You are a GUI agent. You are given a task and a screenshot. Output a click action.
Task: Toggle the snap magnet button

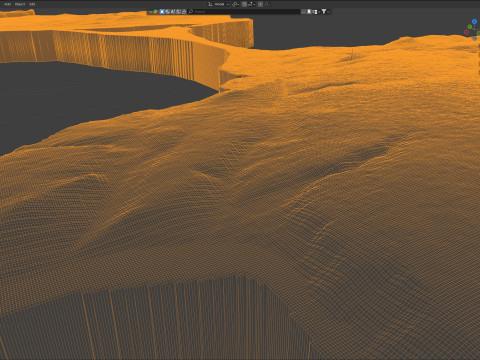click(x=244, y=4)
